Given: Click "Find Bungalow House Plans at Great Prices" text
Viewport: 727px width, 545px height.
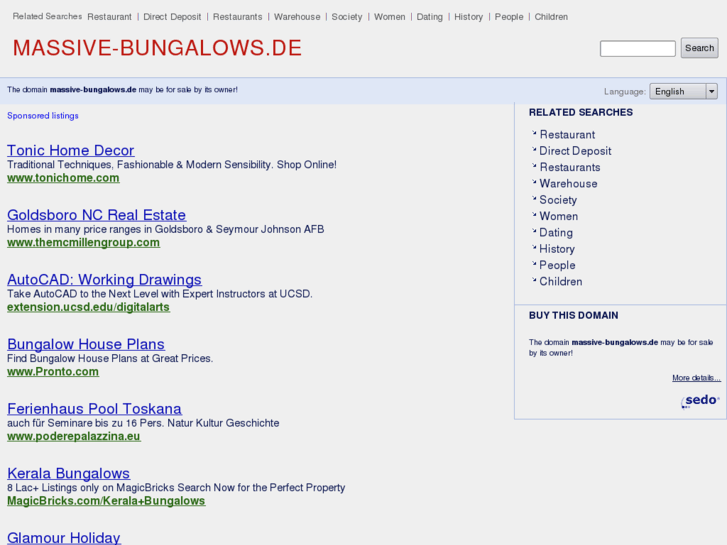Looking at the screenshot, I should click(x=110, y=358).
